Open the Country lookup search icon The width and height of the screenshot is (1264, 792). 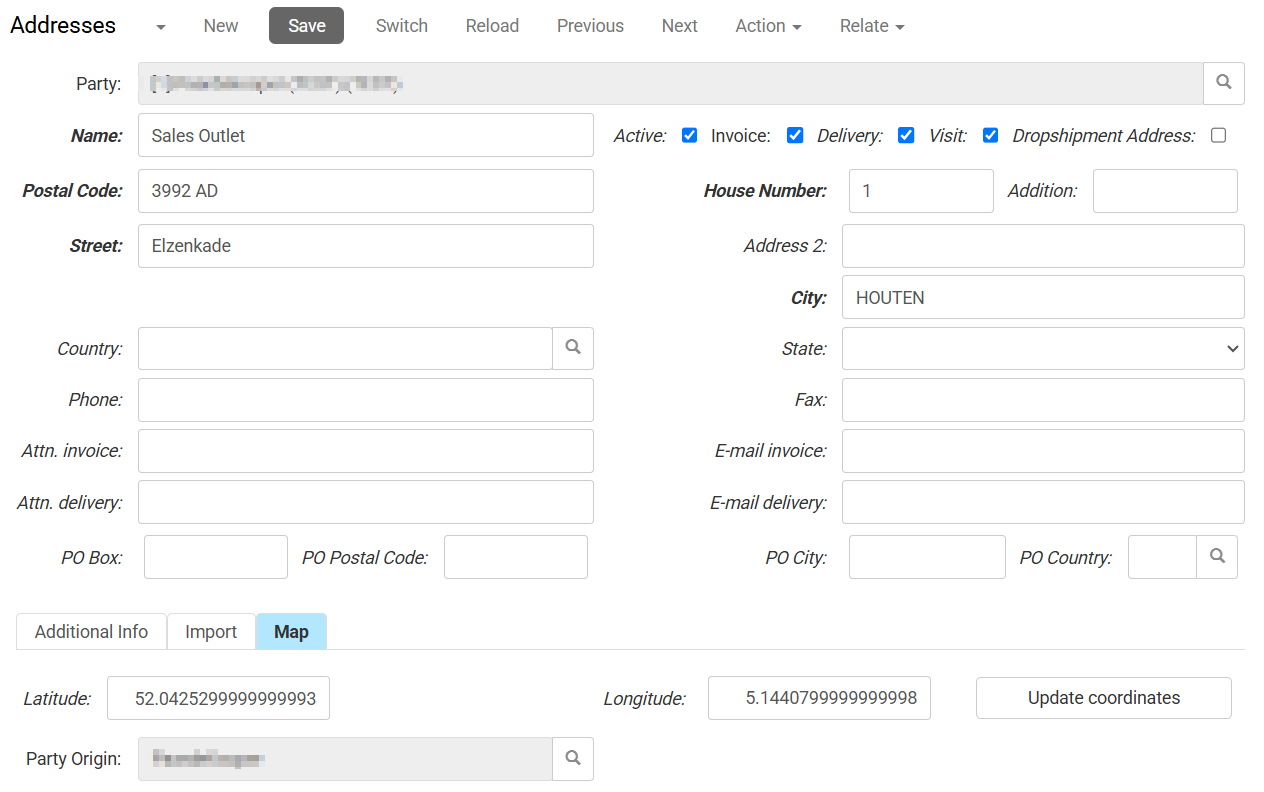pos(573,348)
